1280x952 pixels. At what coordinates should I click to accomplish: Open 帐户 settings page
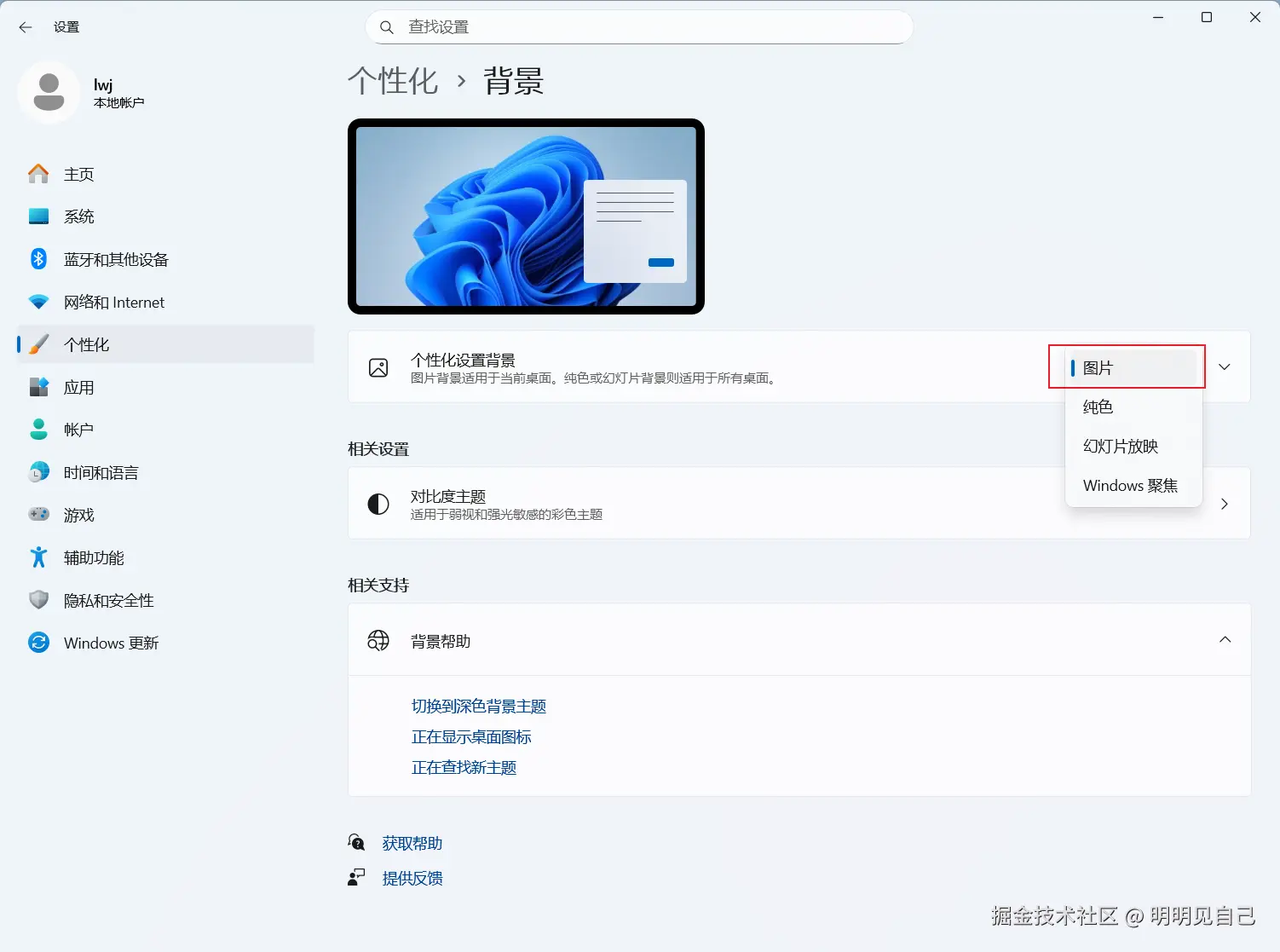coord(166,430)
